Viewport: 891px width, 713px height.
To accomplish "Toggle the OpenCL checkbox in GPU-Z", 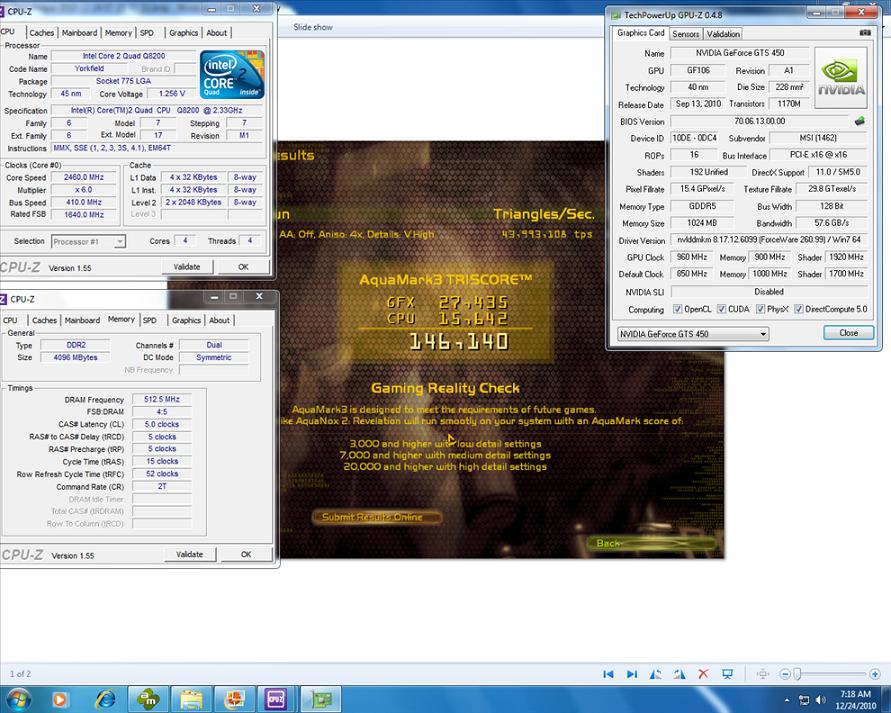I will tap(677, 309).
